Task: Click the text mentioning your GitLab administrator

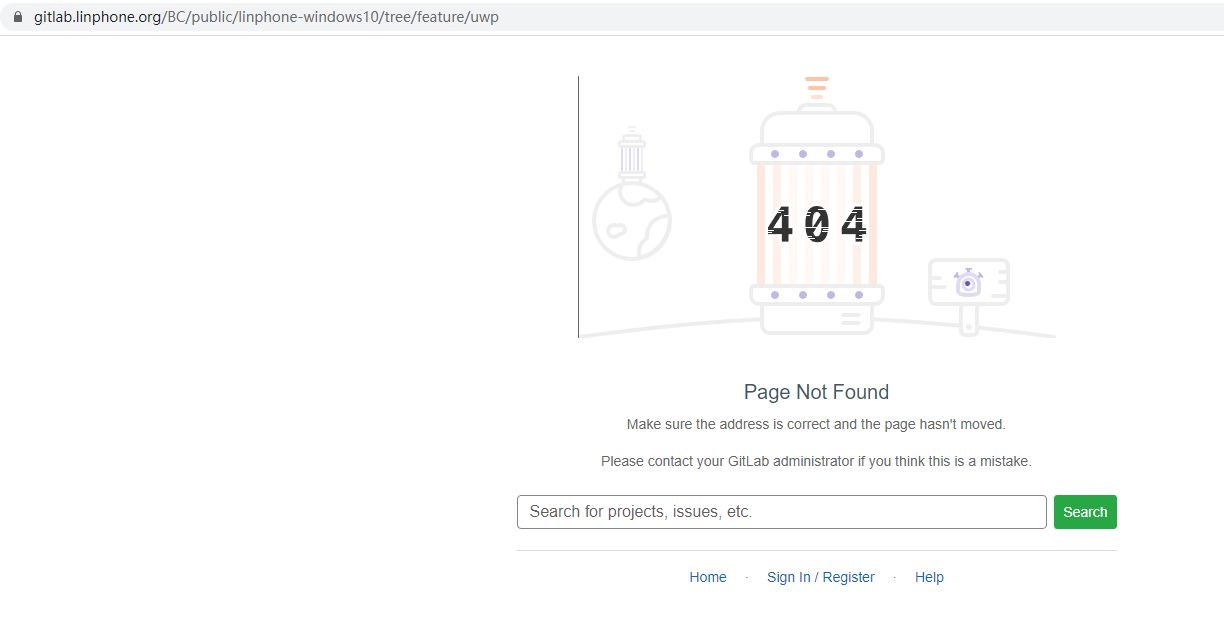Action: click(816, 461)
